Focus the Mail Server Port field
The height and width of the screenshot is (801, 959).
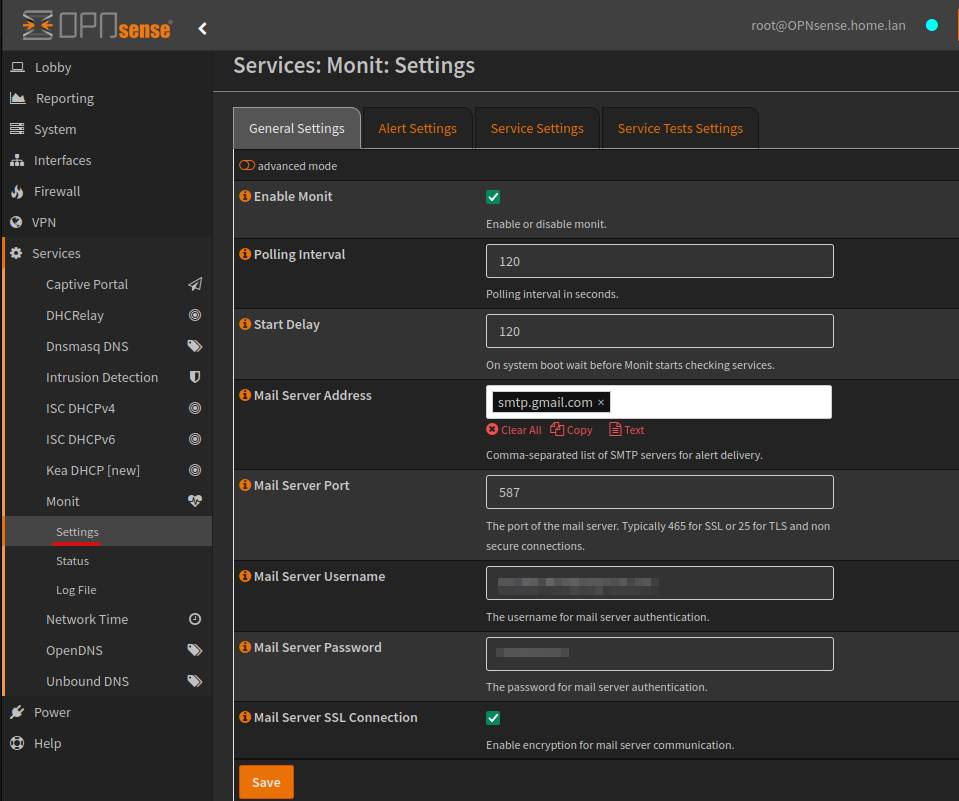[659, 492]
